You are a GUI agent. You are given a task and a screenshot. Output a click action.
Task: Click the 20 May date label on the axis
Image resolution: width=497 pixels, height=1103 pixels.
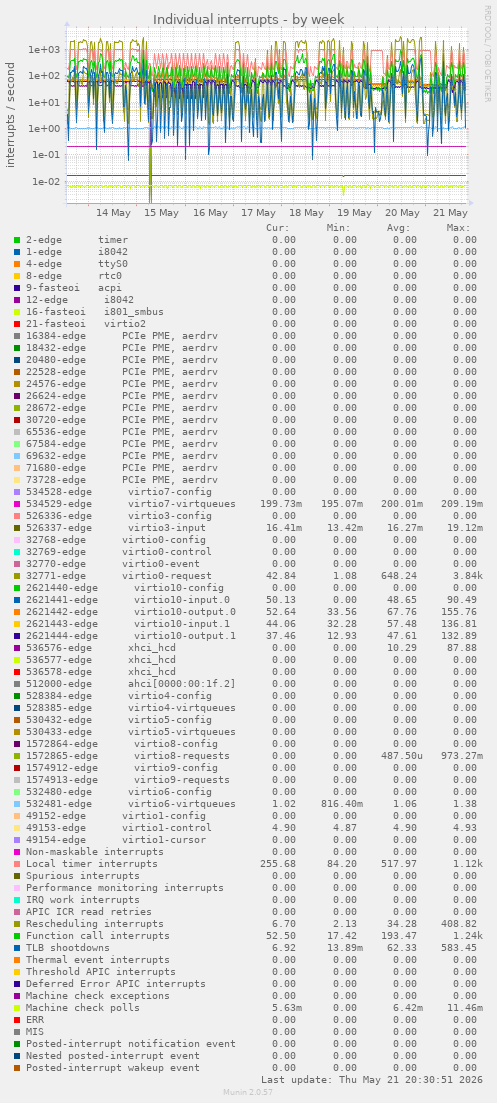pos(403,212)
